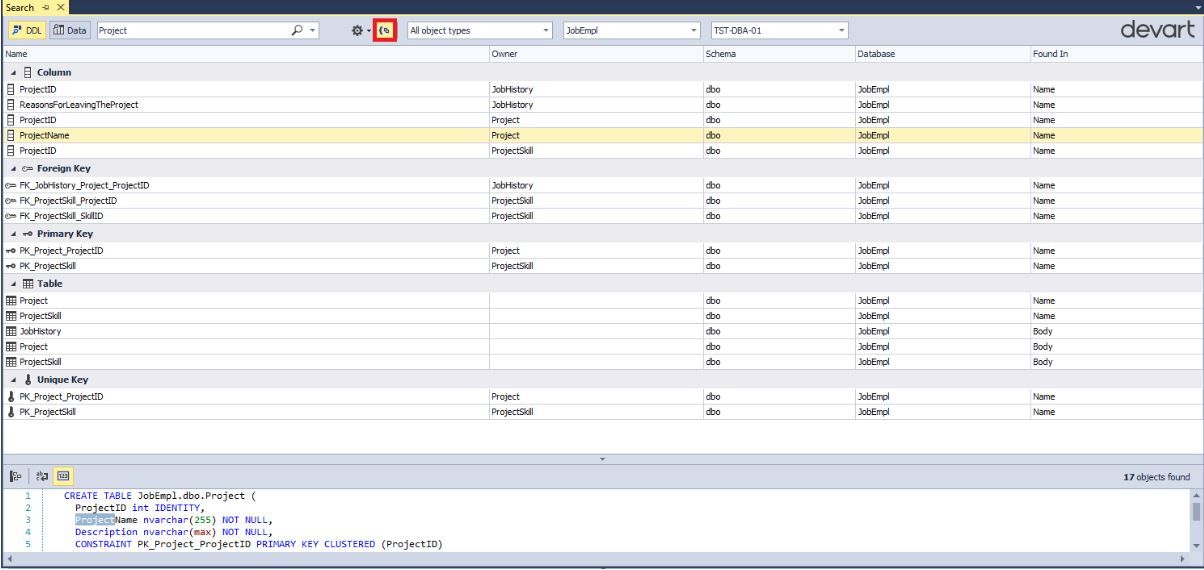Viewport: 1204px width, 570px height.
Task: Sort by the Name column header
Action: (245, 52)
